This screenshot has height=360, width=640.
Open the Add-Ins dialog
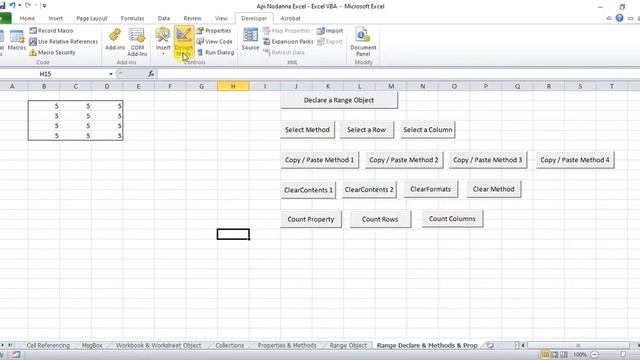click(x=115, y=40)
